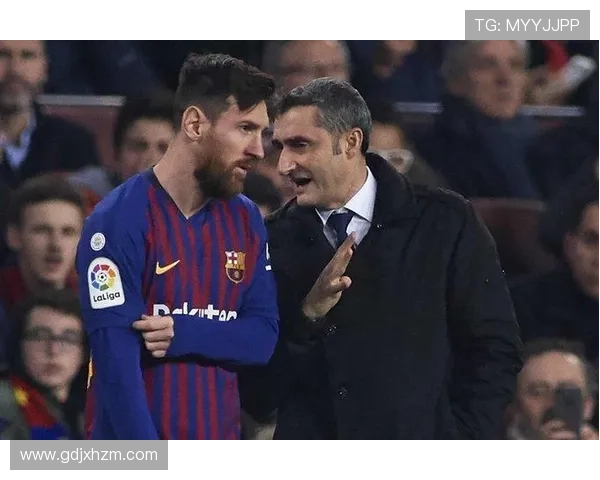600x480 pixels.
Task: Open the www.gdjxhzm.com link
Action: click(89, 455)
